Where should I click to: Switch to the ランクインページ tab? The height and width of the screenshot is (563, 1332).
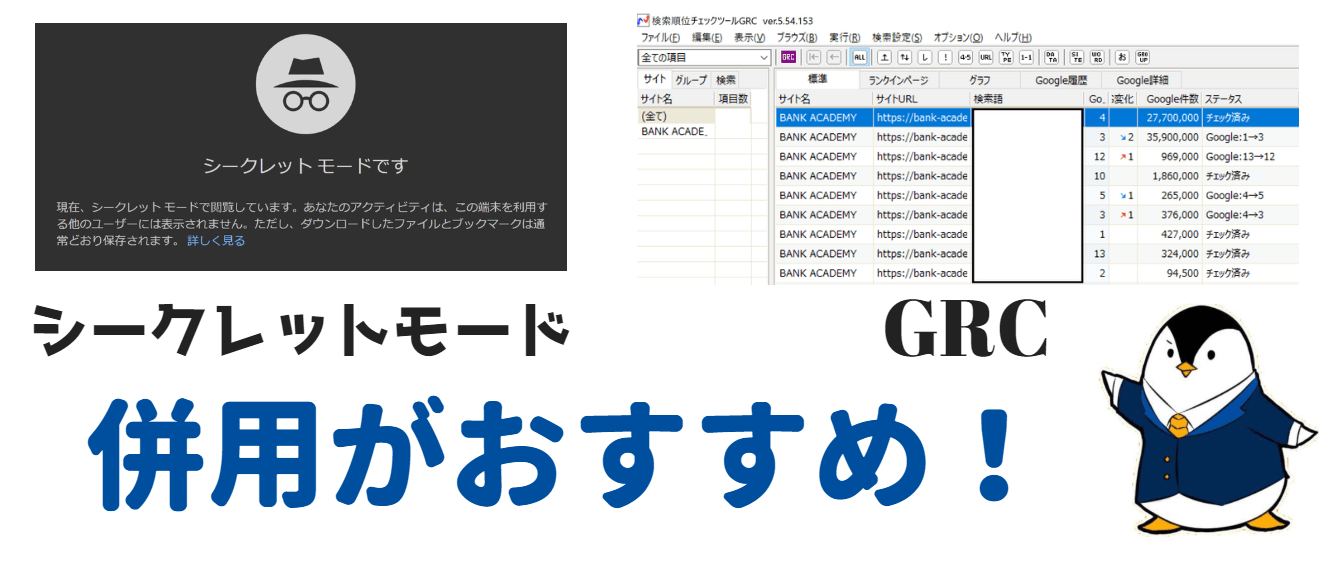click(x=898, y=80)
